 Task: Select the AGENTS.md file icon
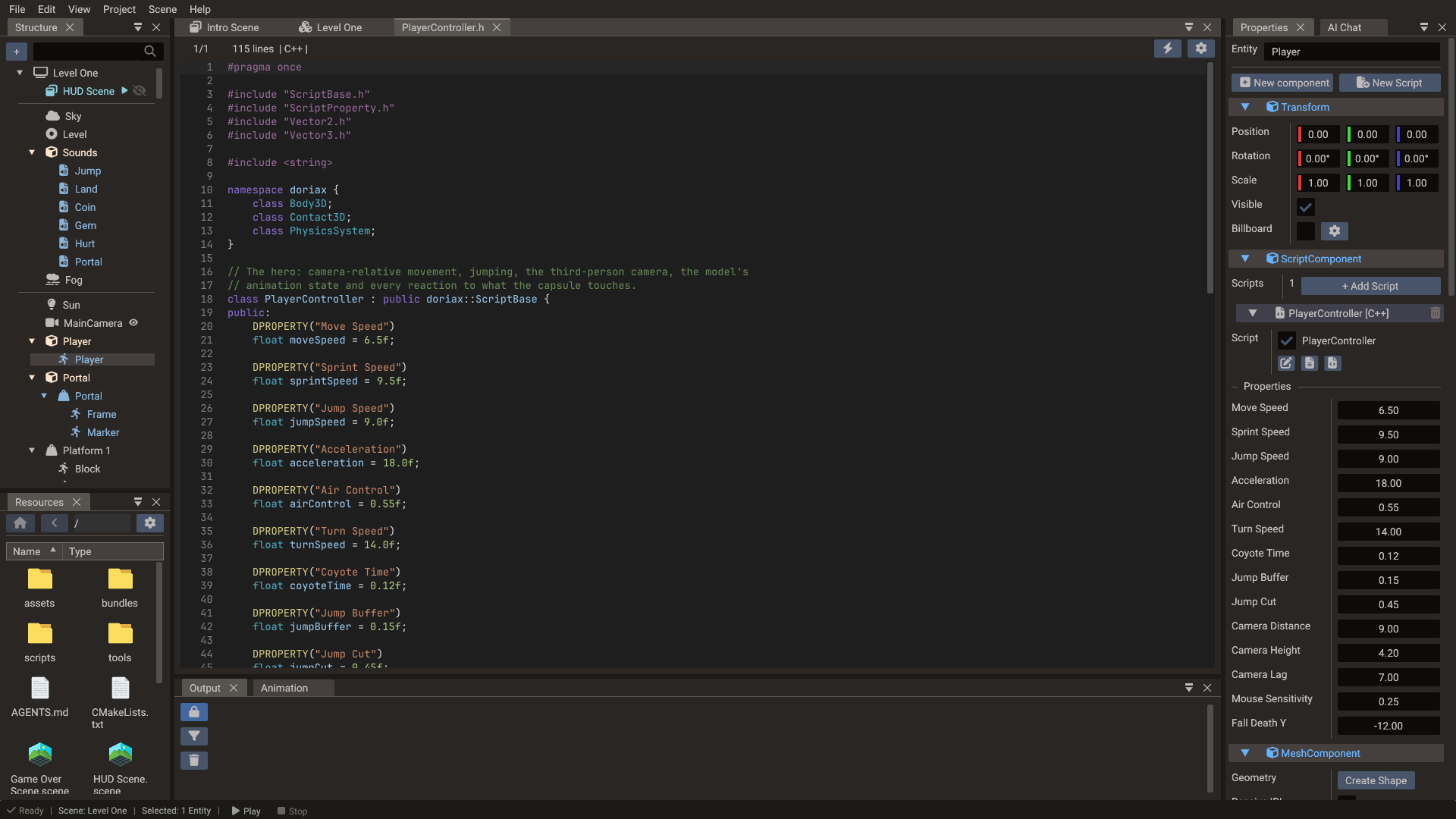pos(39,688)
